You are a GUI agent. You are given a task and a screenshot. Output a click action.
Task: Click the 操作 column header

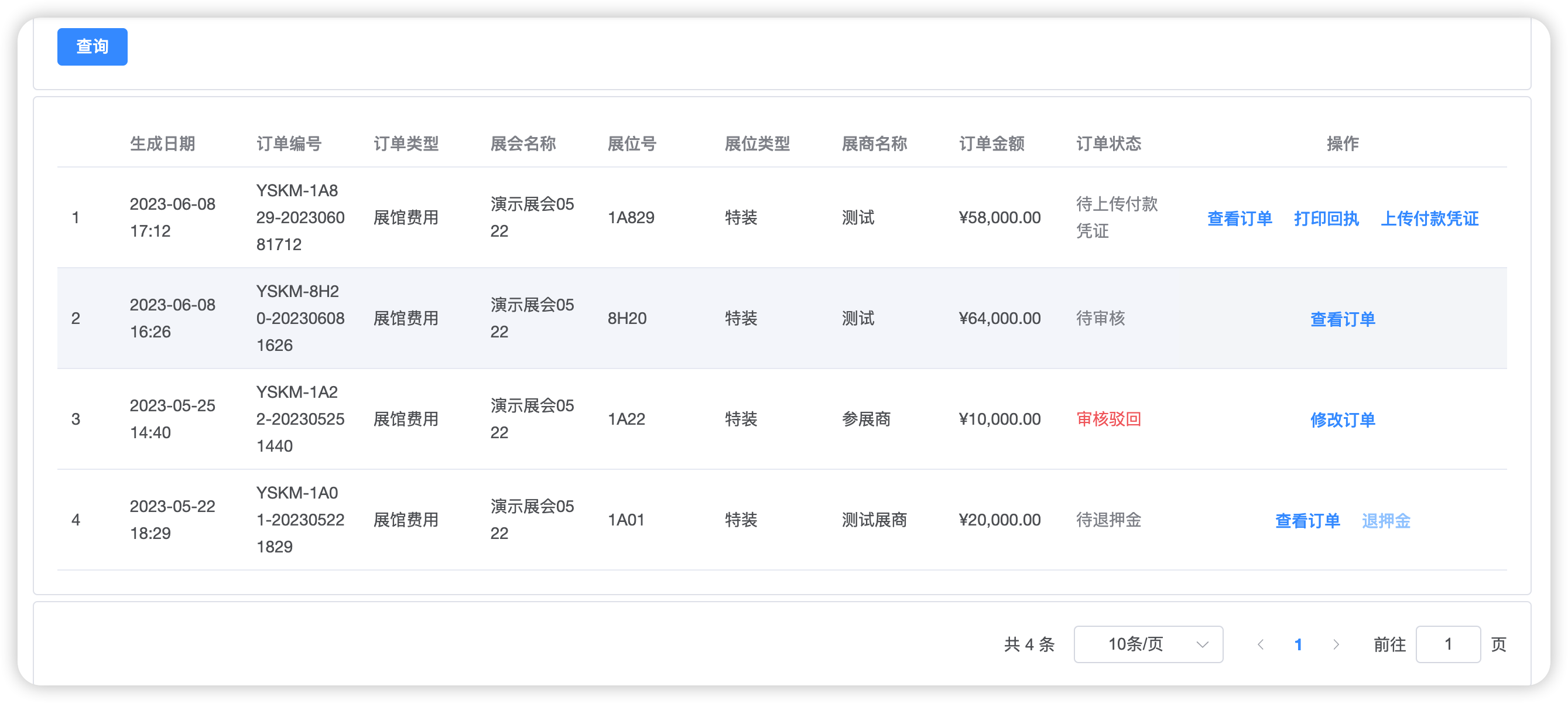1342,143
